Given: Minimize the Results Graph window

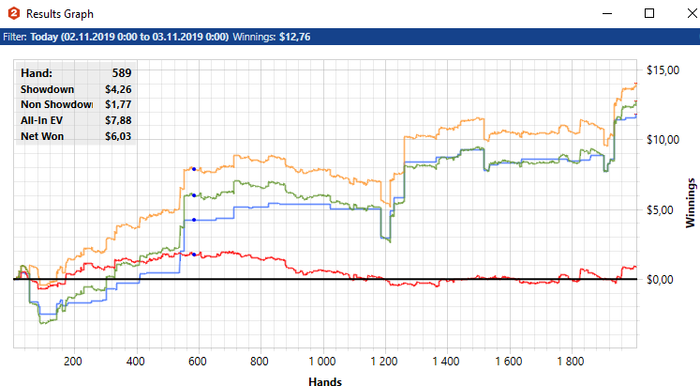Looking at the screenshot, I should pyautogui.click(x=607, y=13).
